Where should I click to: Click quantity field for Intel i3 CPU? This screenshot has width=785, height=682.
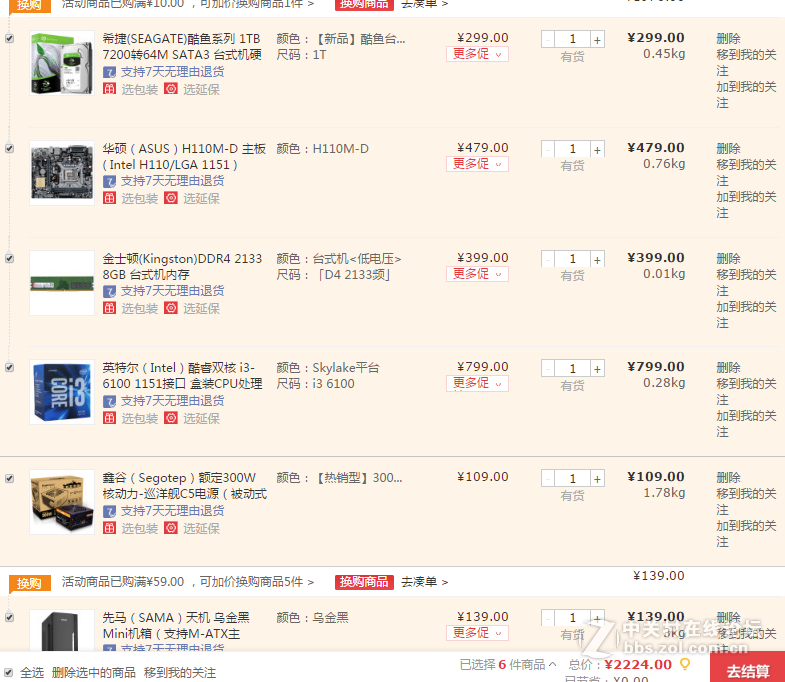tap(573, 369)
